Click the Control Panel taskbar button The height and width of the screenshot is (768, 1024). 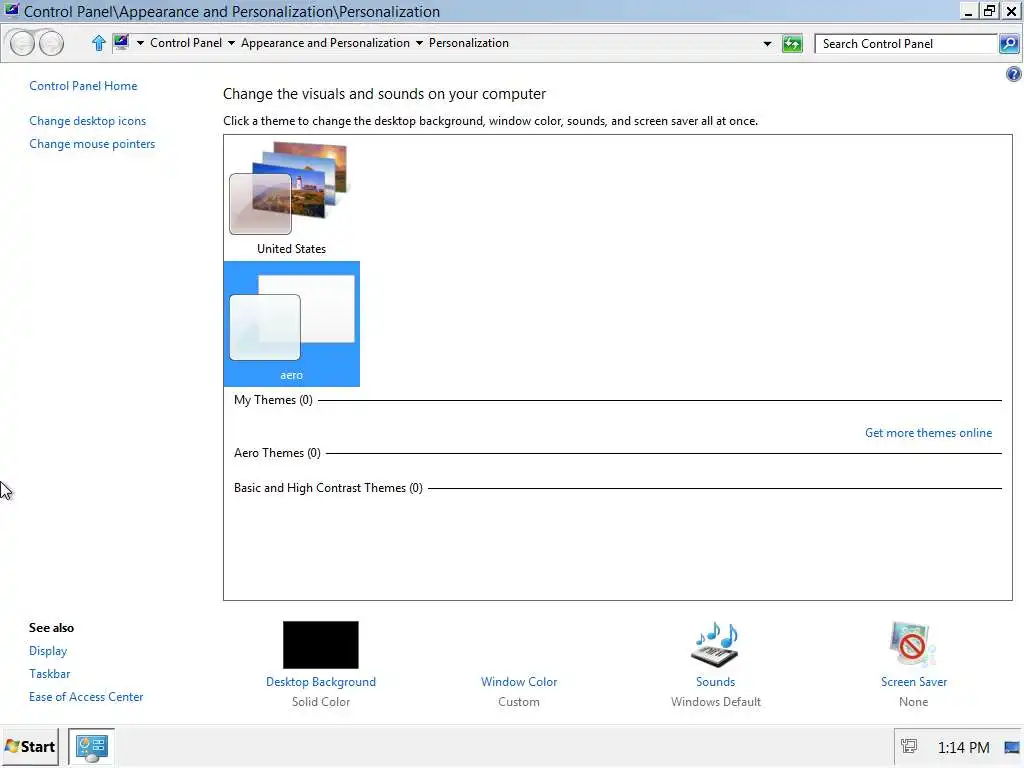[x=91, y=746]
